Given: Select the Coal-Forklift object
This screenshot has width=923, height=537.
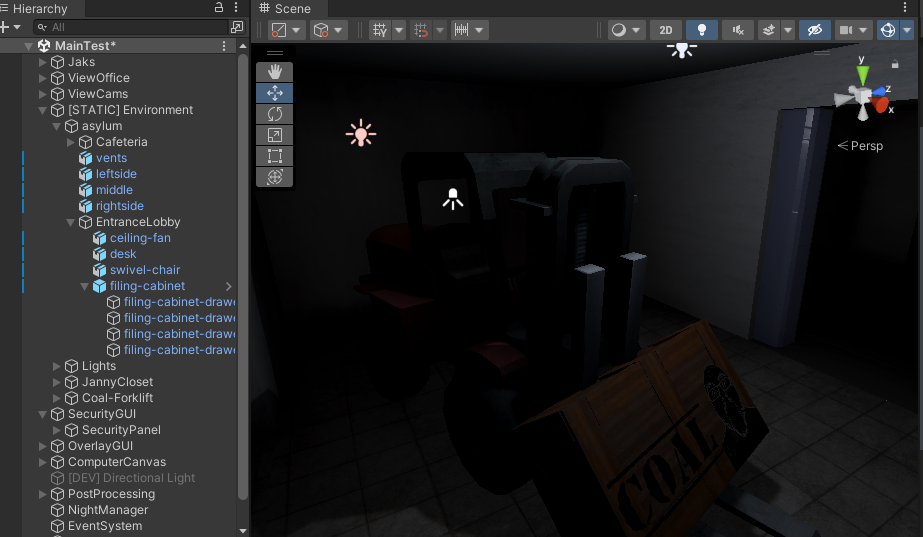Looking at the screenshot, I should (x=117, y=398).
